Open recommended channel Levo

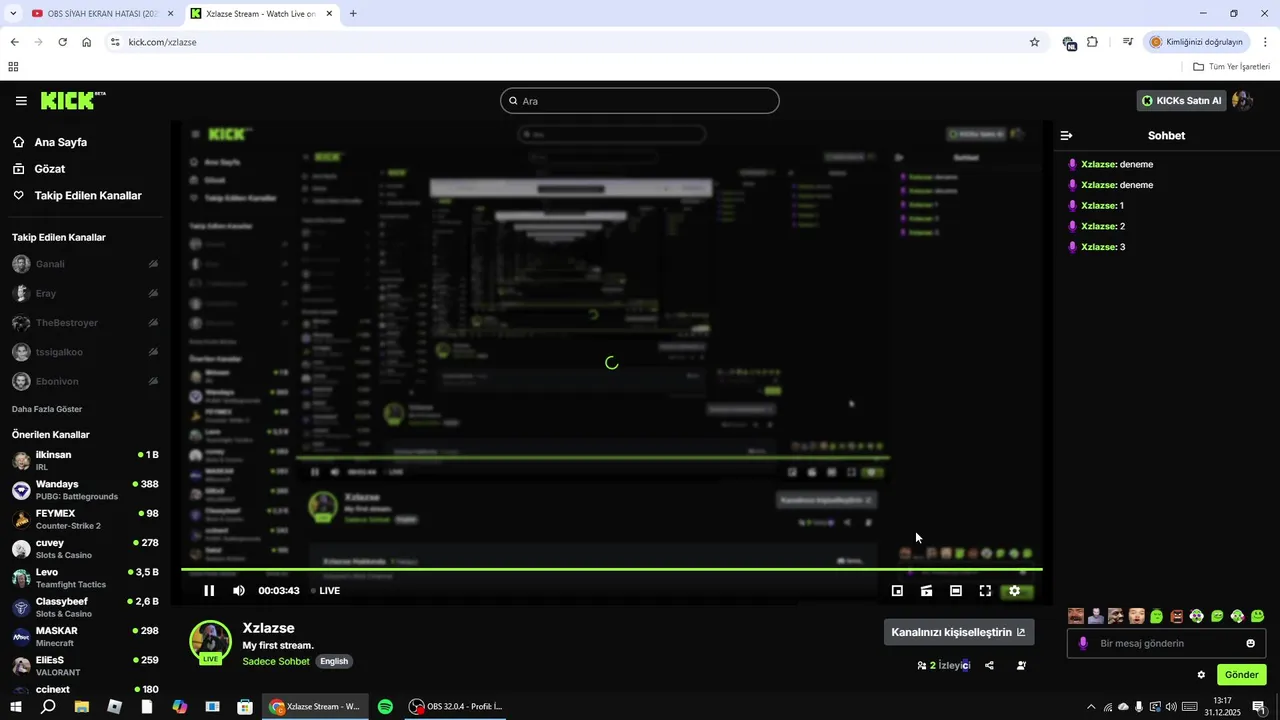85,578
